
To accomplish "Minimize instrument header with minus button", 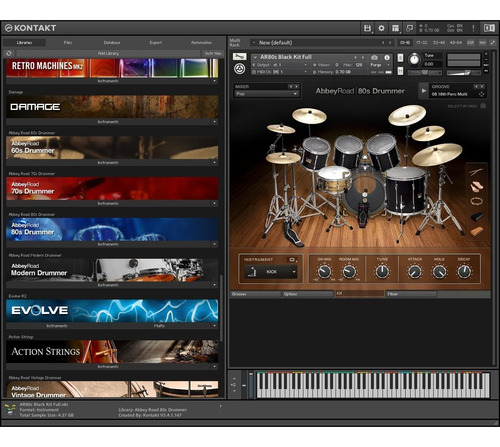I will pyautogui.click(x=486, y=59).
